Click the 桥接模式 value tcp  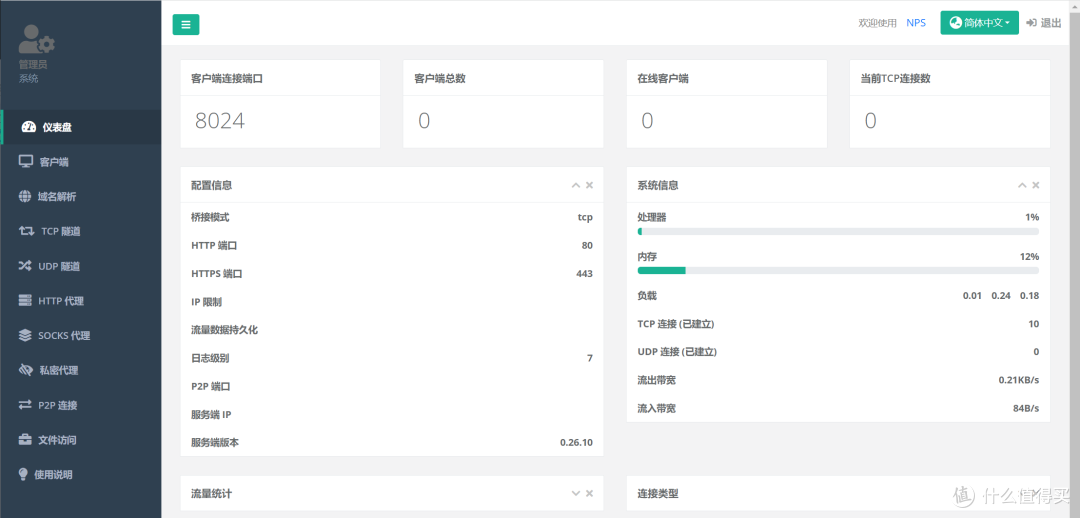click(585, 218)
